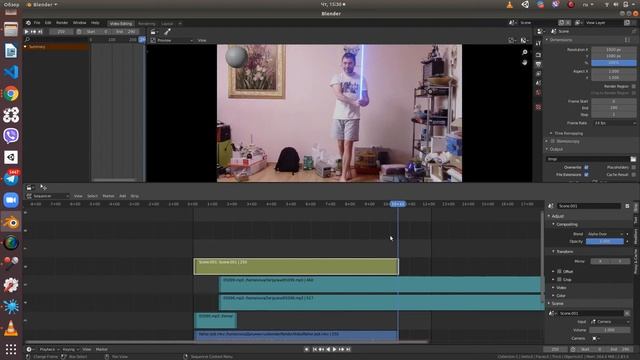
Task: Toggle the Placeholders checkbox
Action: pyautogui.click(x=633, y=167)
